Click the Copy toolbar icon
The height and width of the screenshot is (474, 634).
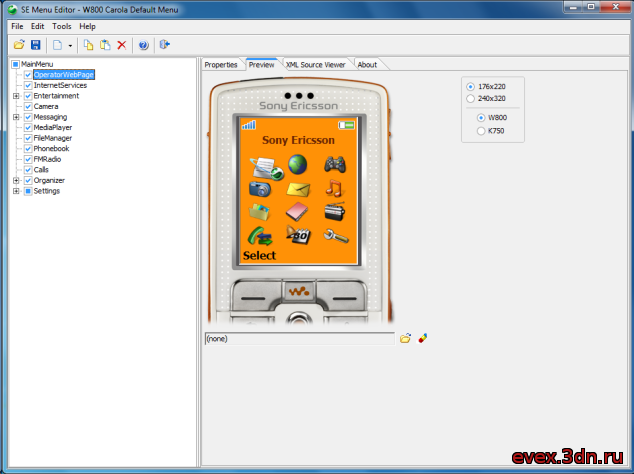coord(88,45)
